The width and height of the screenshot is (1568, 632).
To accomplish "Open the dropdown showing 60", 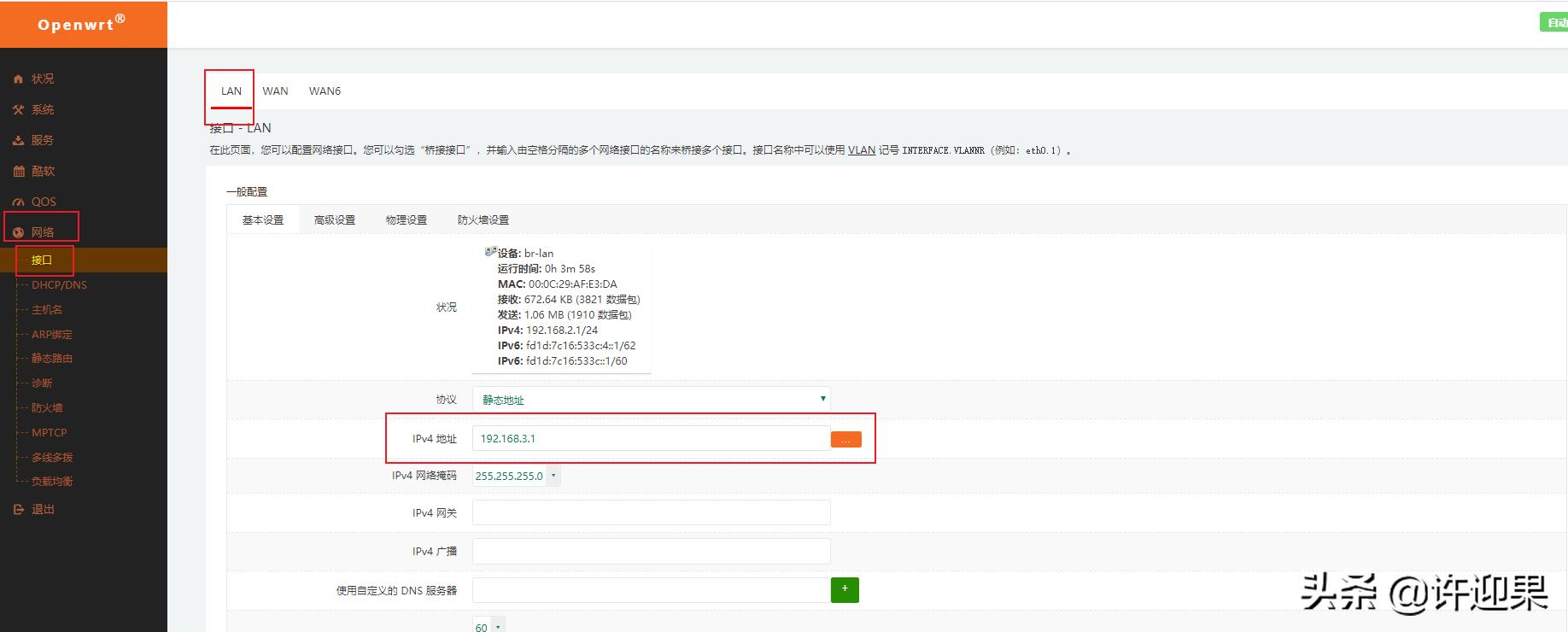I will 489,626.
